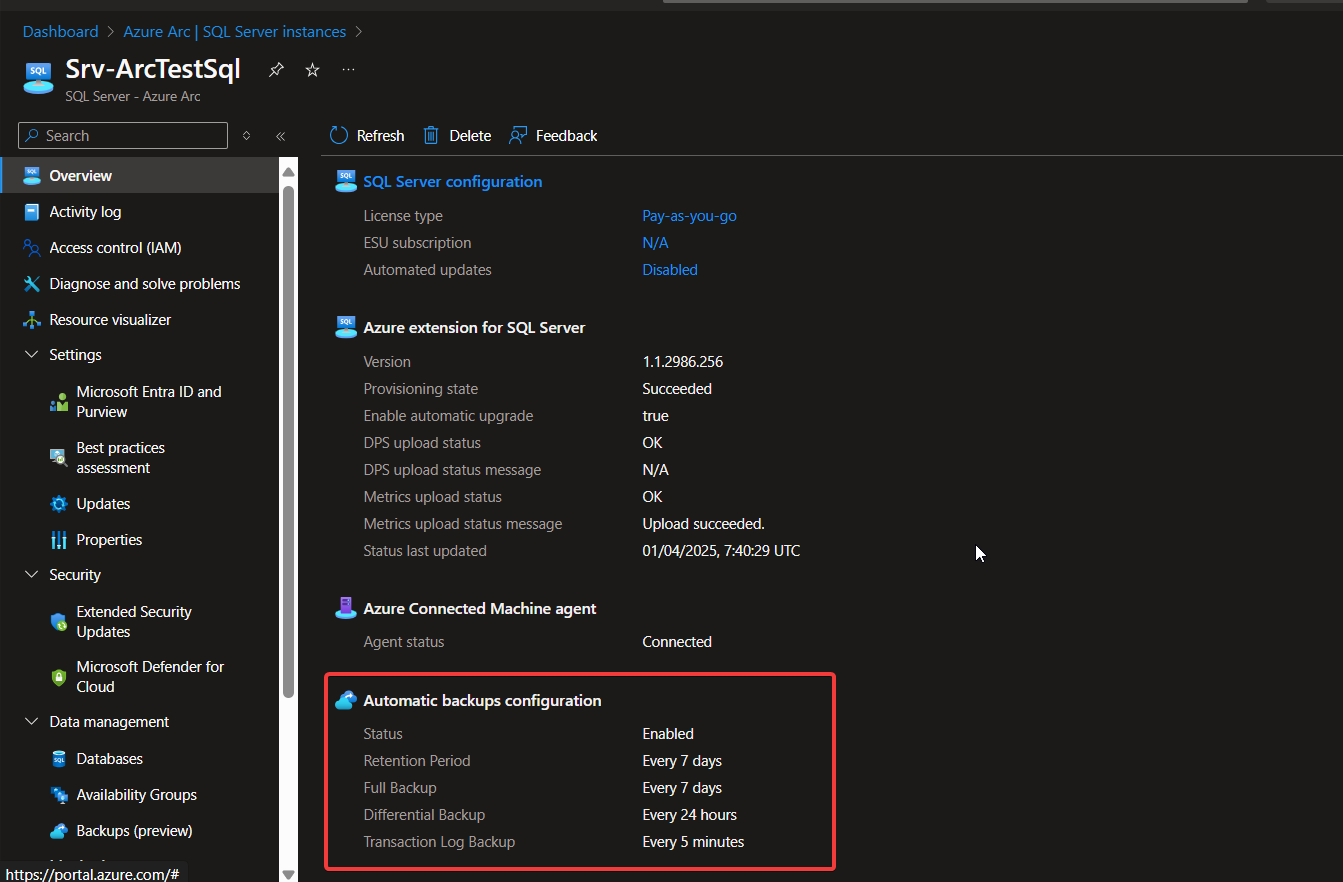Collapse the Data management section
The width and height of the screenshot is (1343, 882).
point(31,722)
